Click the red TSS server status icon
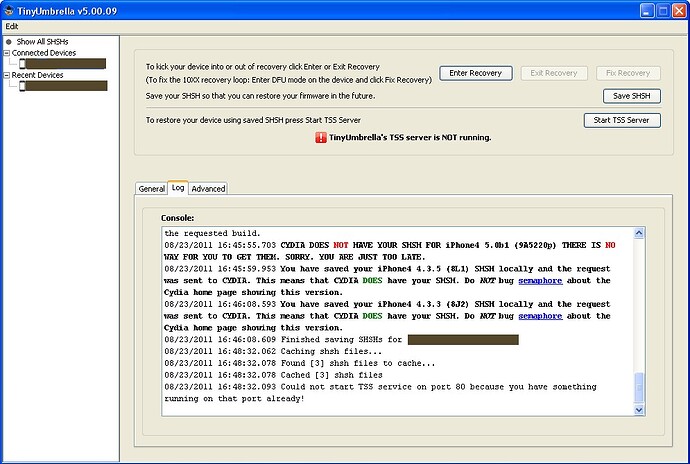Screen dimensions: 690x464 coord(320,137)
